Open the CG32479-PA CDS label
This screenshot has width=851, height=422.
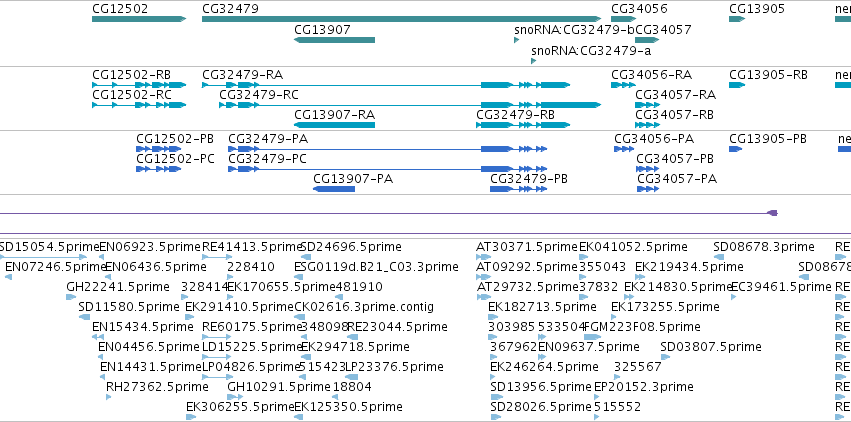[268, 139]
